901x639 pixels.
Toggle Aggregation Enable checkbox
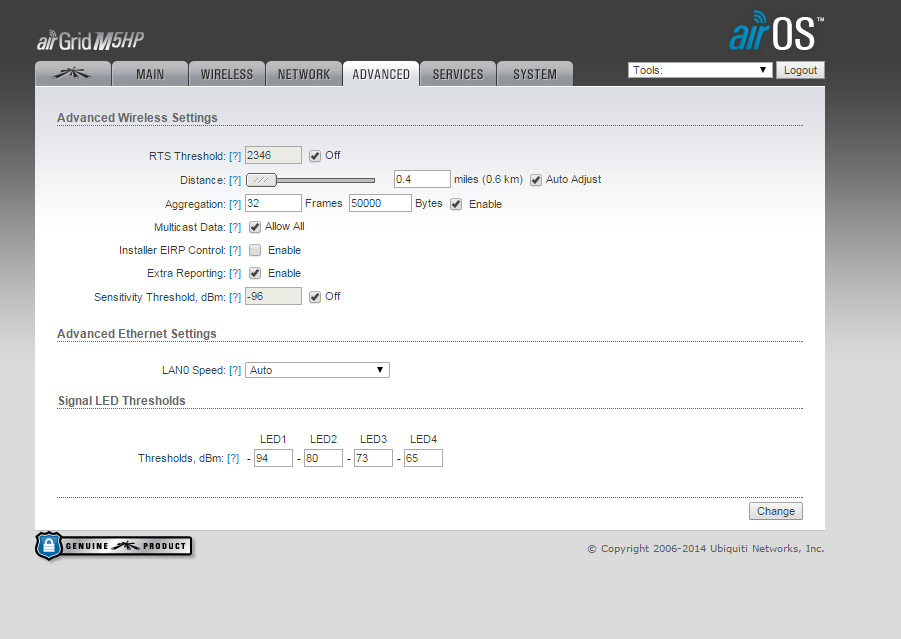(456, 205)
